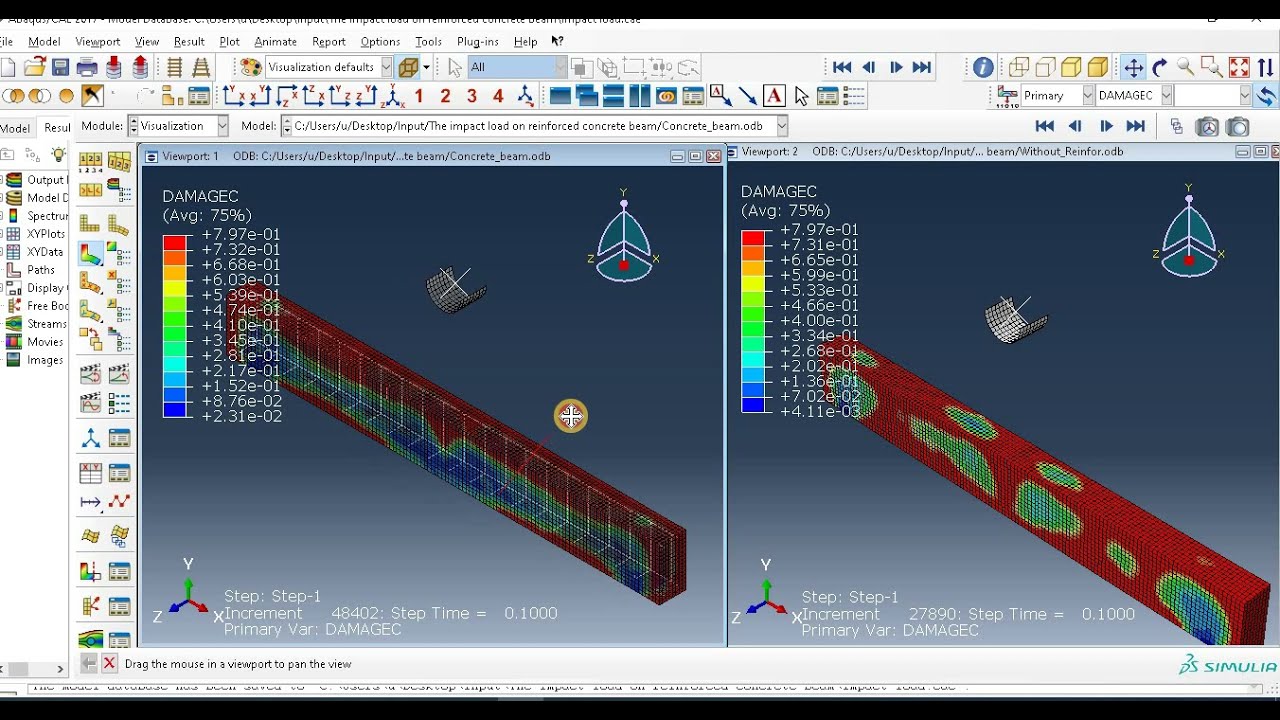Select the Magnify view tool
Screen dimensions: 1280x720
(x=1186, y=67)
